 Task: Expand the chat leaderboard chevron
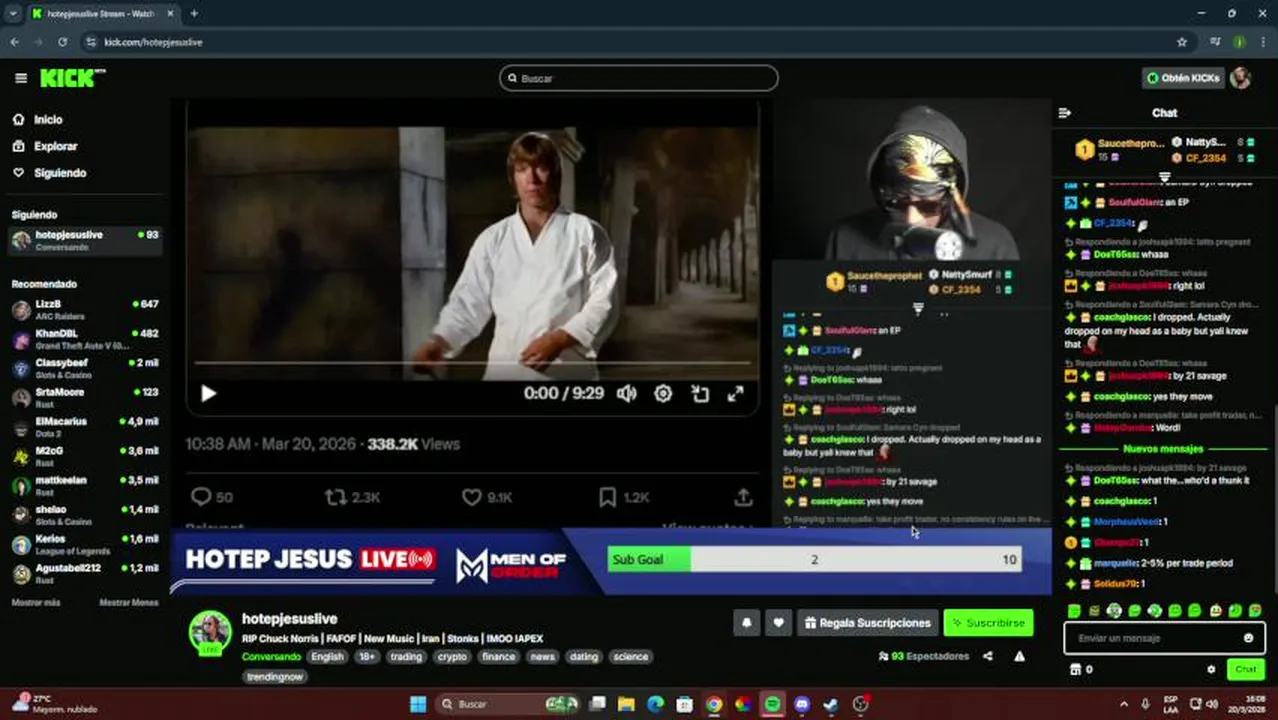[x=1164, y=177]
